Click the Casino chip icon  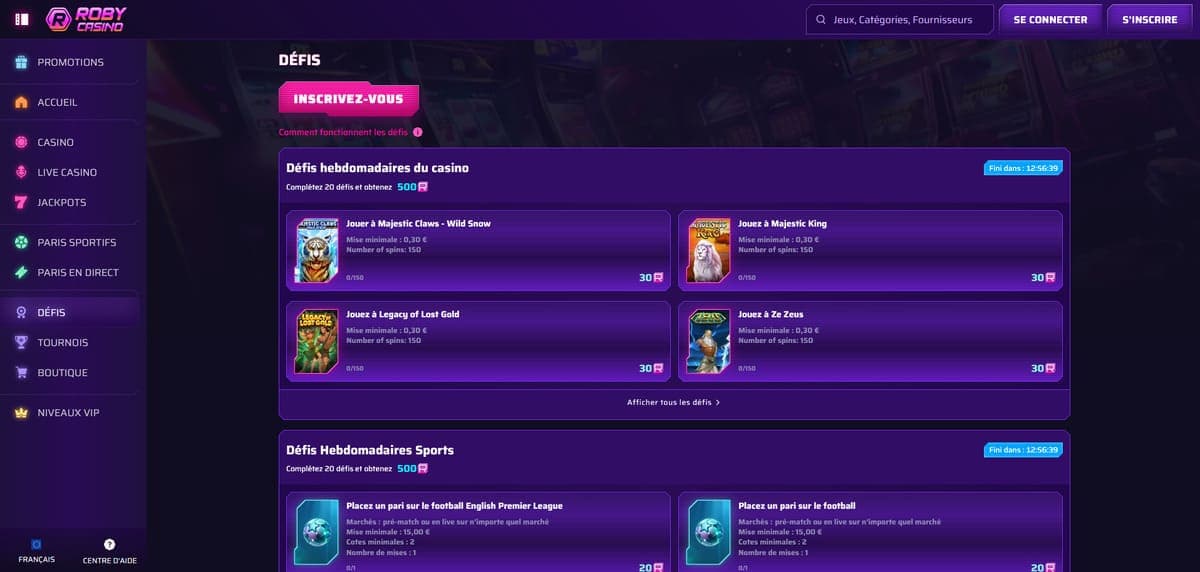21,142
